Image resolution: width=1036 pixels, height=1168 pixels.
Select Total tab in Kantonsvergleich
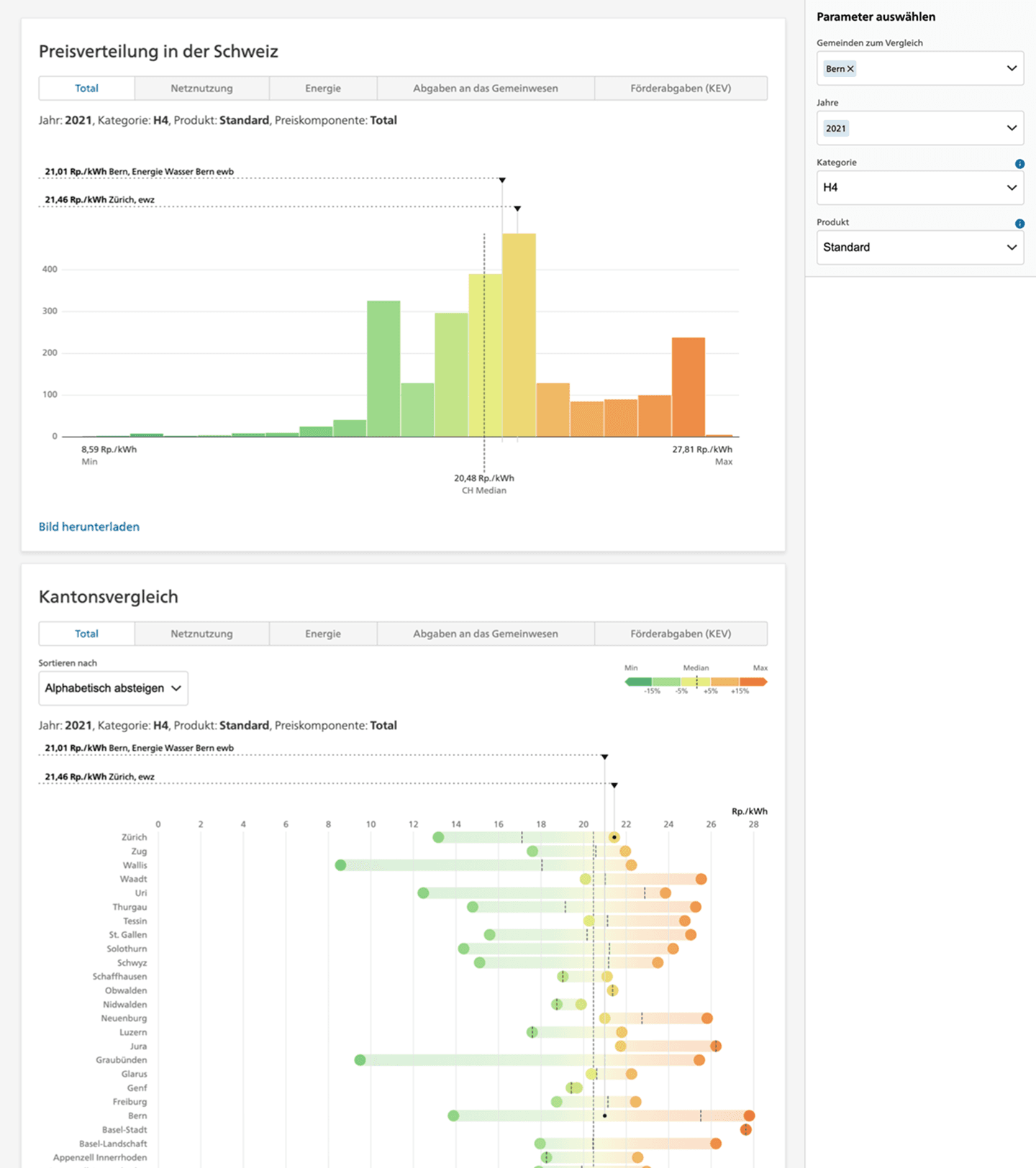(86, 634)
